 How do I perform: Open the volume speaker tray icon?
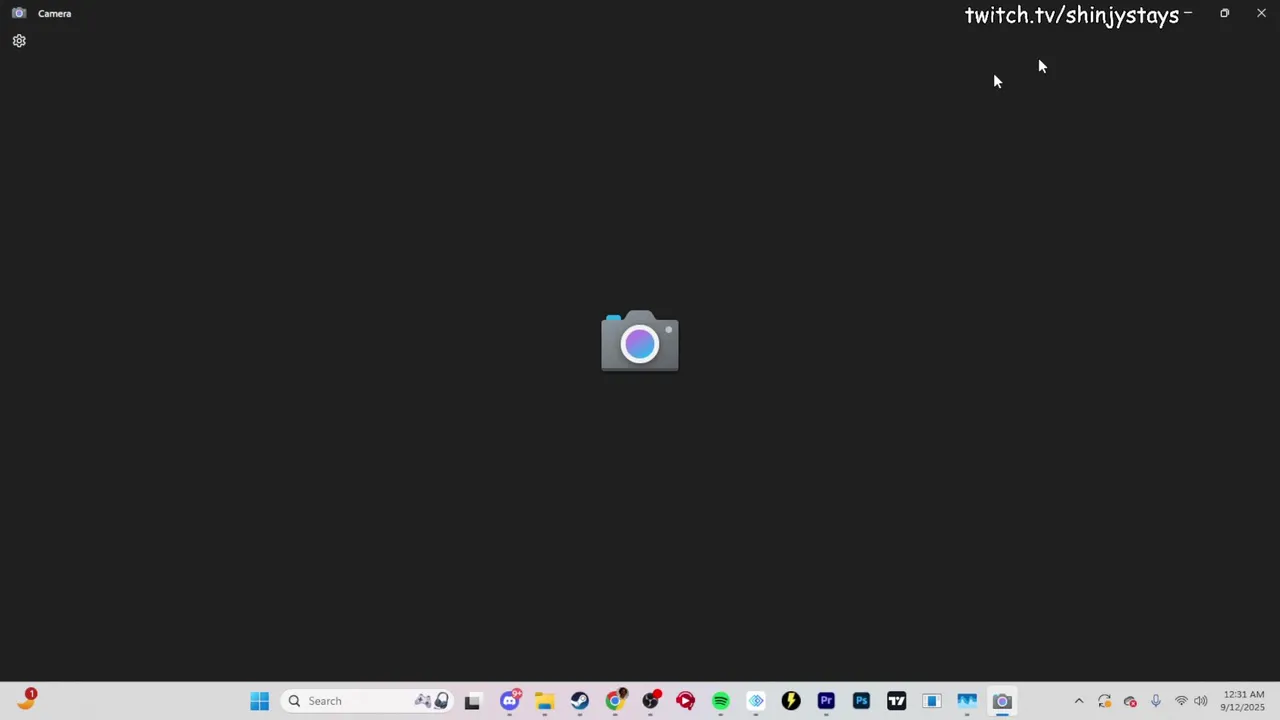(1201, 701)
